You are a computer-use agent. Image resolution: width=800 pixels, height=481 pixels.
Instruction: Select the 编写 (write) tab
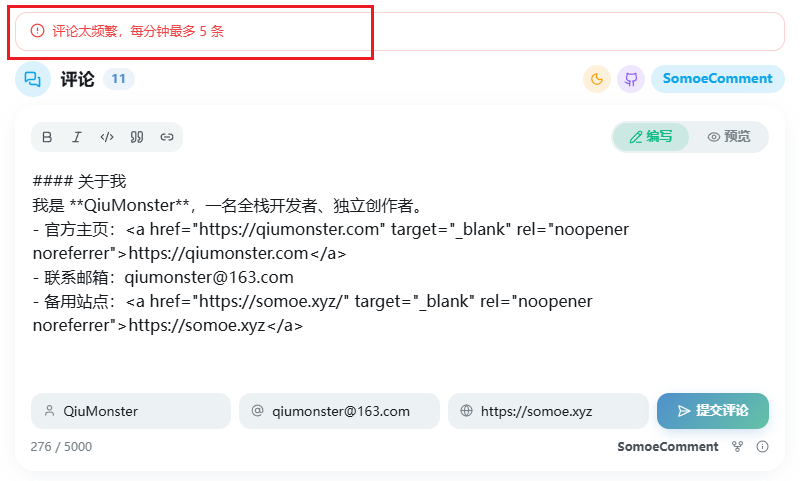tap(651, 137)
